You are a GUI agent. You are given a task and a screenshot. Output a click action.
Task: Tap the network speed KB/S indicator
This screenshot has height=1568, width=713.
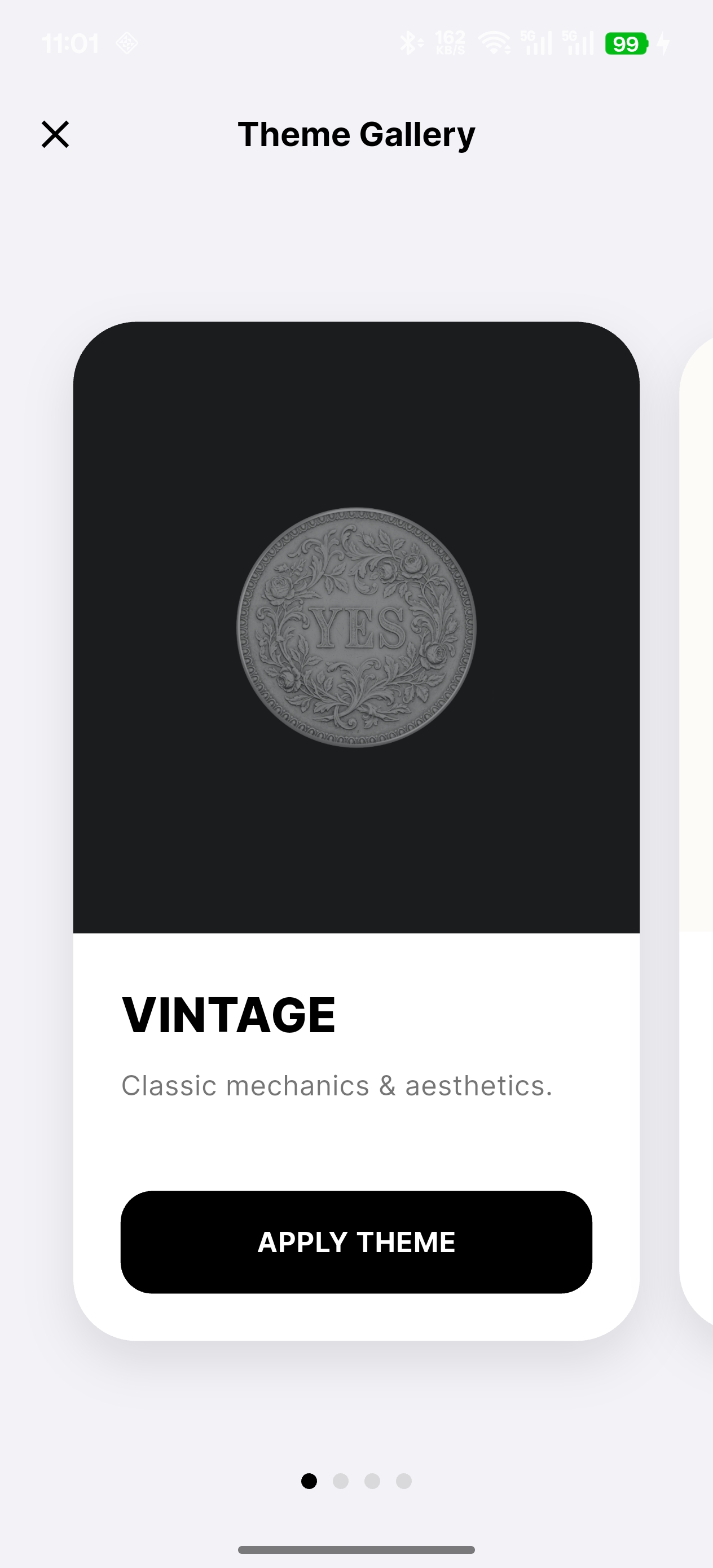pos(451,43)
